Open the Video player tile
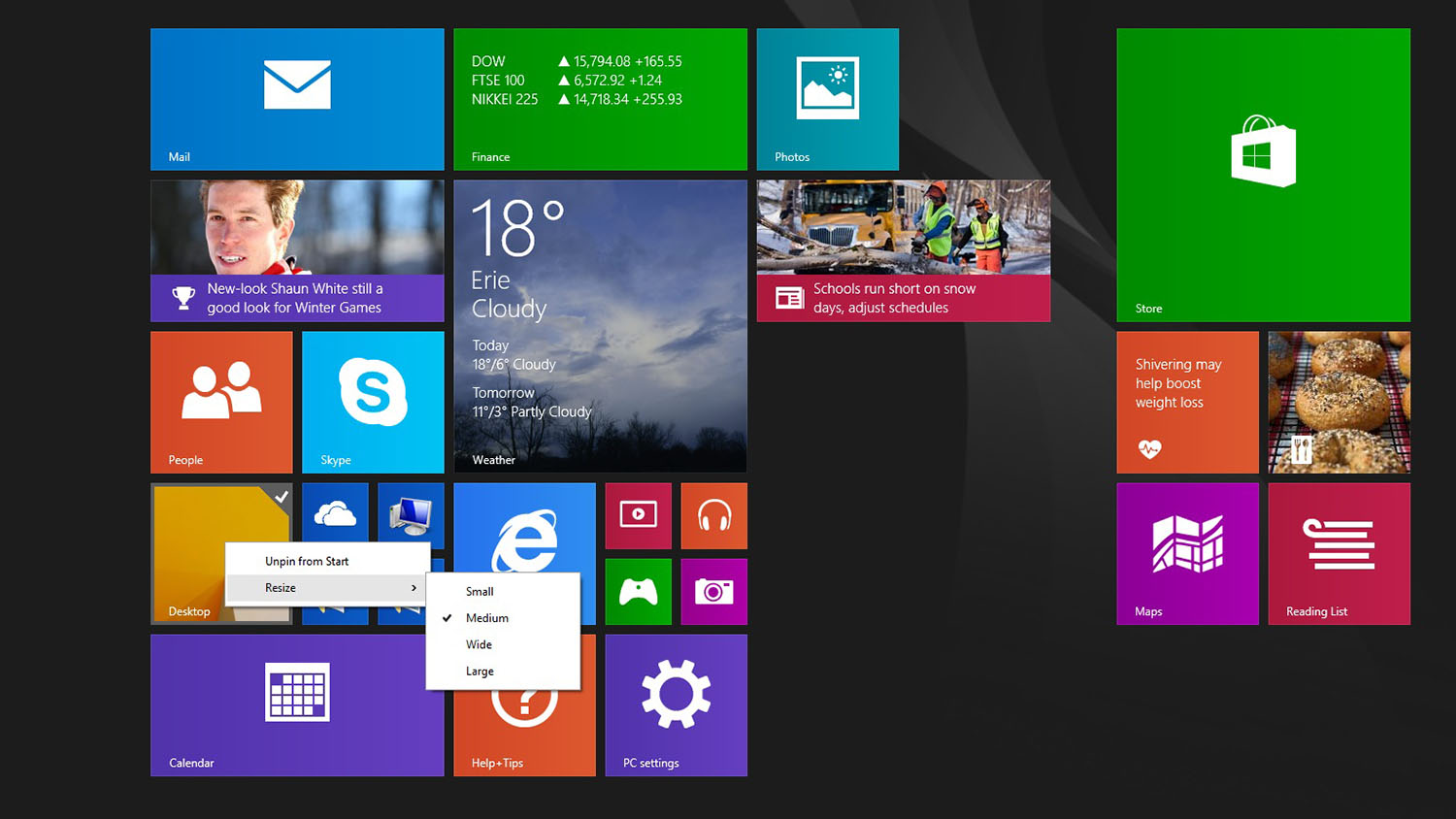Screen dimensions: 1456x819 coord(638,516)
